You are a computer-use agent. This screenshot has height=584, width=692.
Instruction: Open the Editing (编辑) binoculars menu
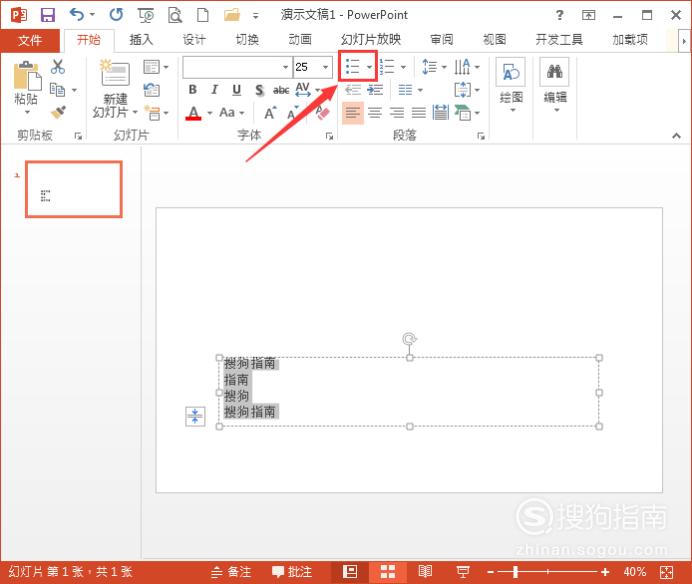click(555, 84)
